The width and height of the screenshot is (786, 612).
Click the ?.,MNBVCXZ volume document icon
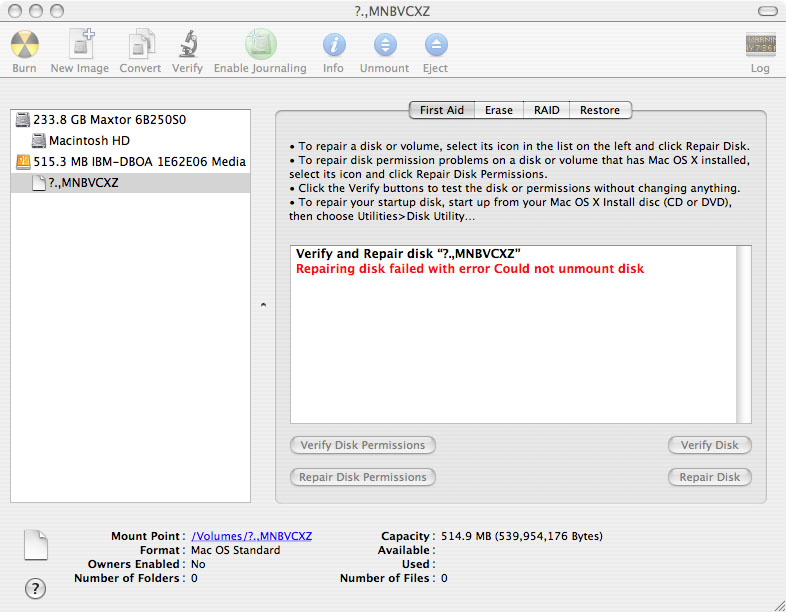[x=39, y=183]
